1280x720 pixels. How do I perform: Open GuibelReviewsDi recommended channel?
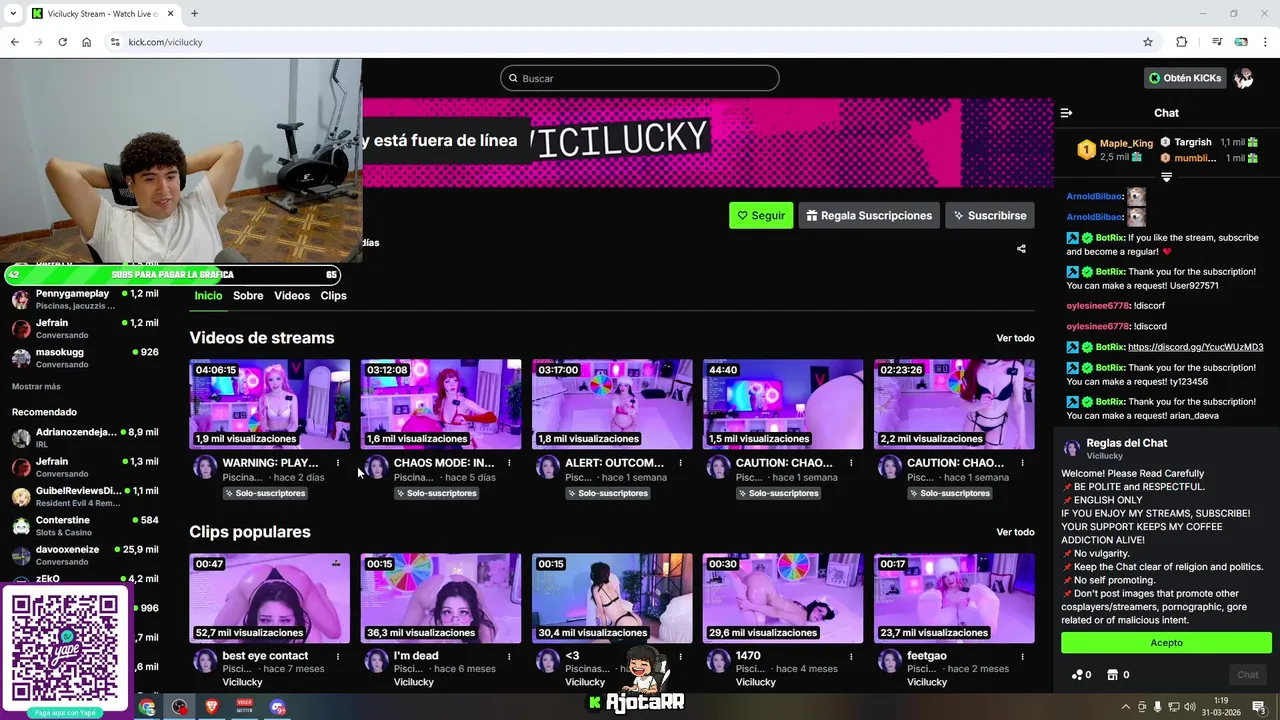click(x=85, y=496)
